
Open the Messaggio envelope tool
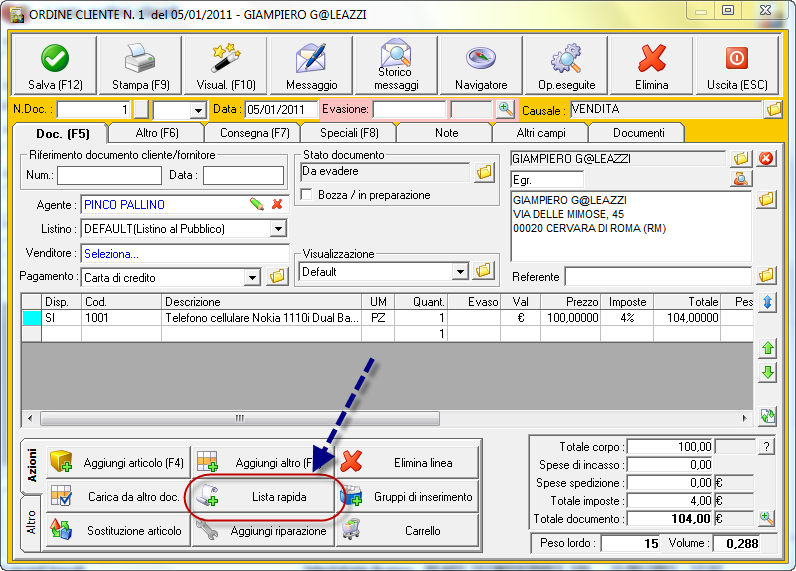311,66
